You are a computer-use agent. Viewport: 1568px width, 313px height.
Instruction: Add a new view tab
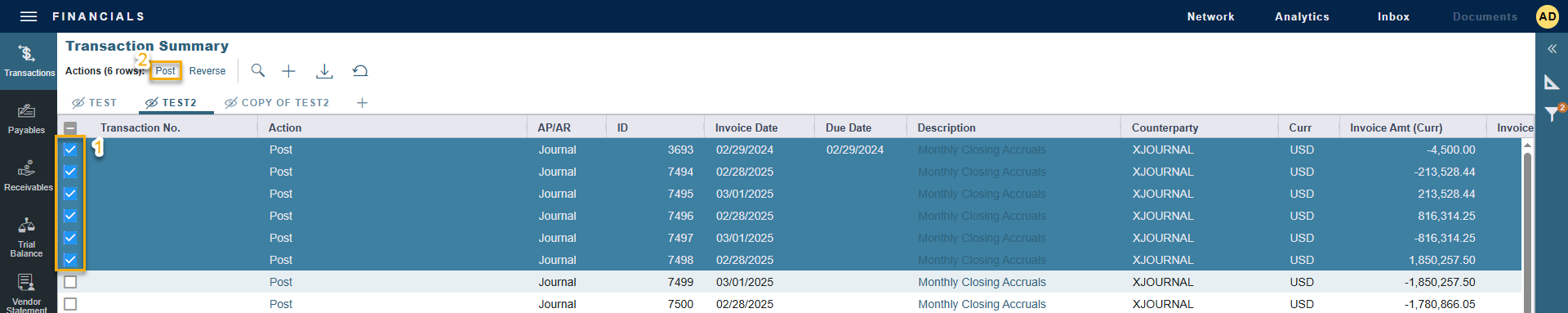[363, 102]
